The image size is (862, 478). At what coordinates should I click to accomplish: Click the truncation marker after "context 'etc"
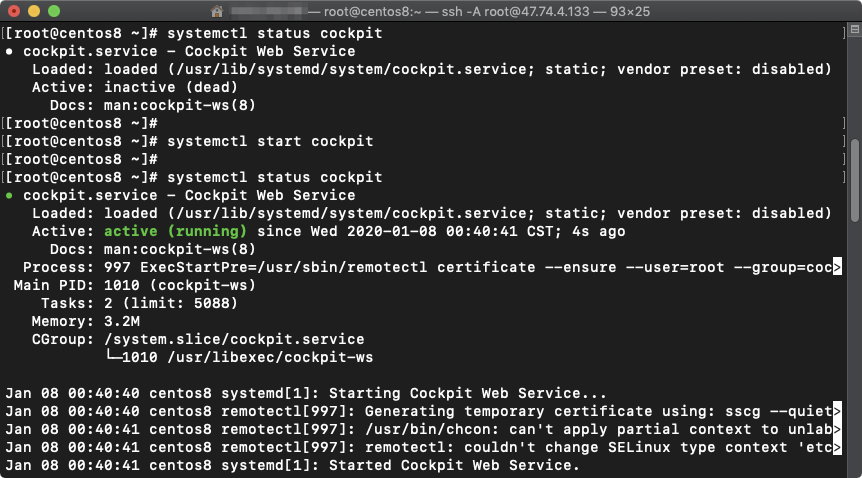click(x=837, y=447)
